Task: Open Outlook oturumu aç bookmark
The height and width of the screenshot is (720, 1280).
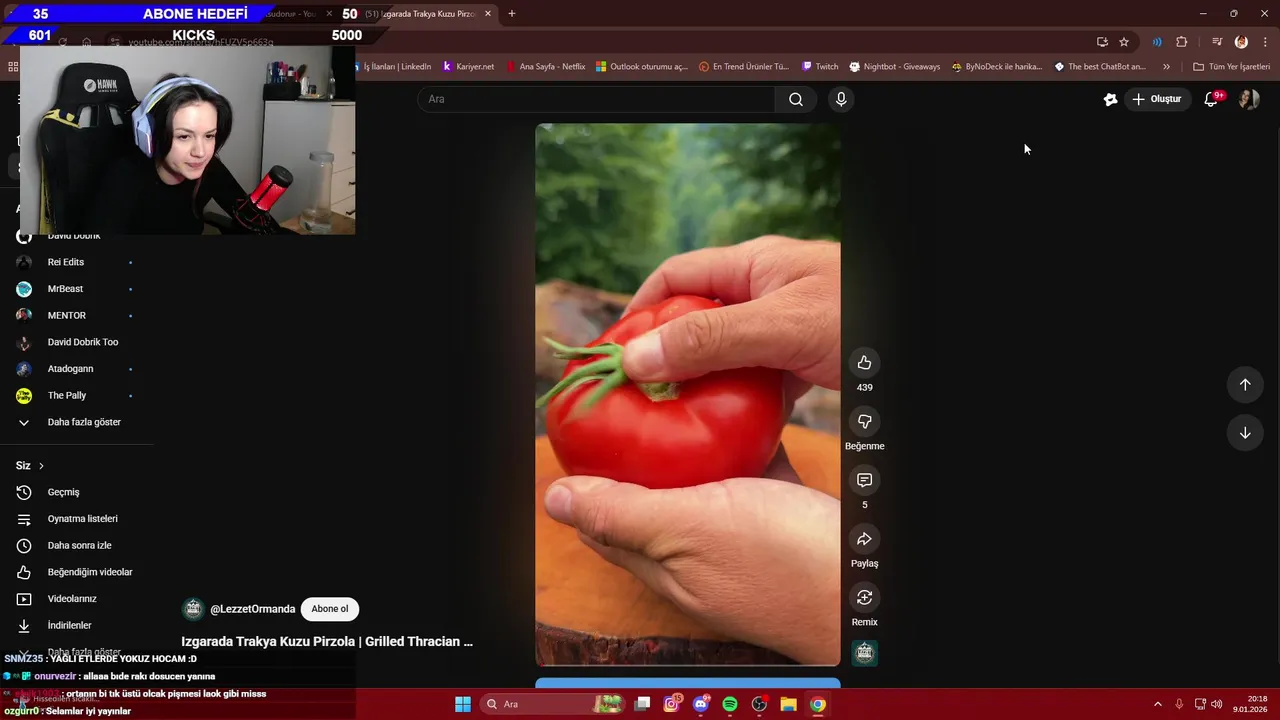Action: click(x=642, y=67)
